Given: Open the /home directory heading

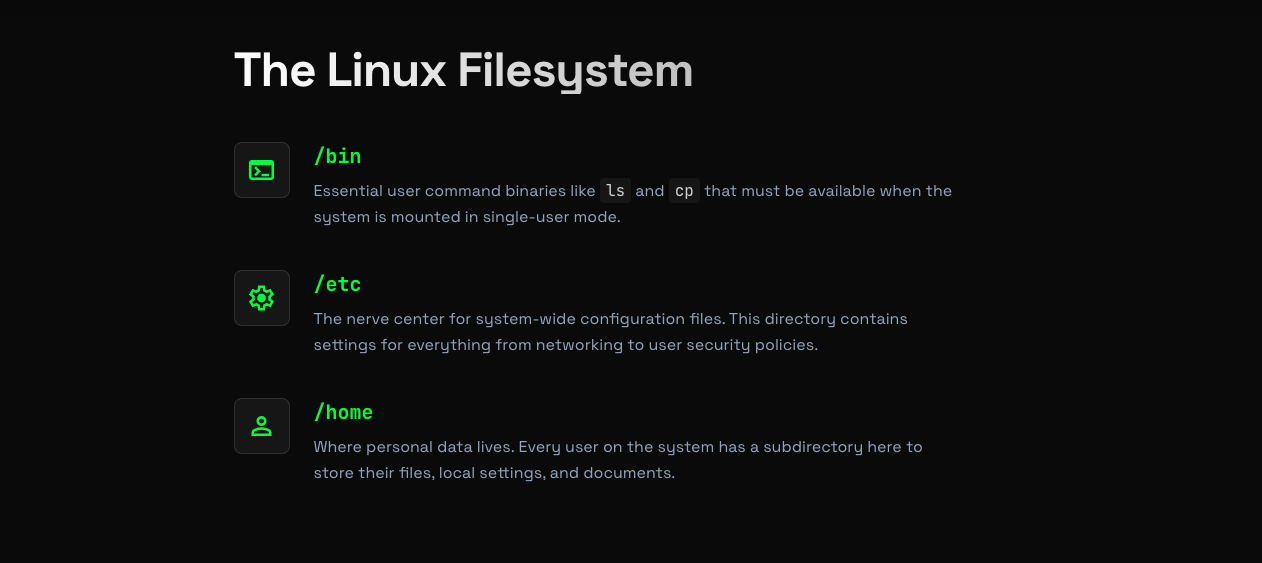Looking at the screenshot, I should pos(343,412).
